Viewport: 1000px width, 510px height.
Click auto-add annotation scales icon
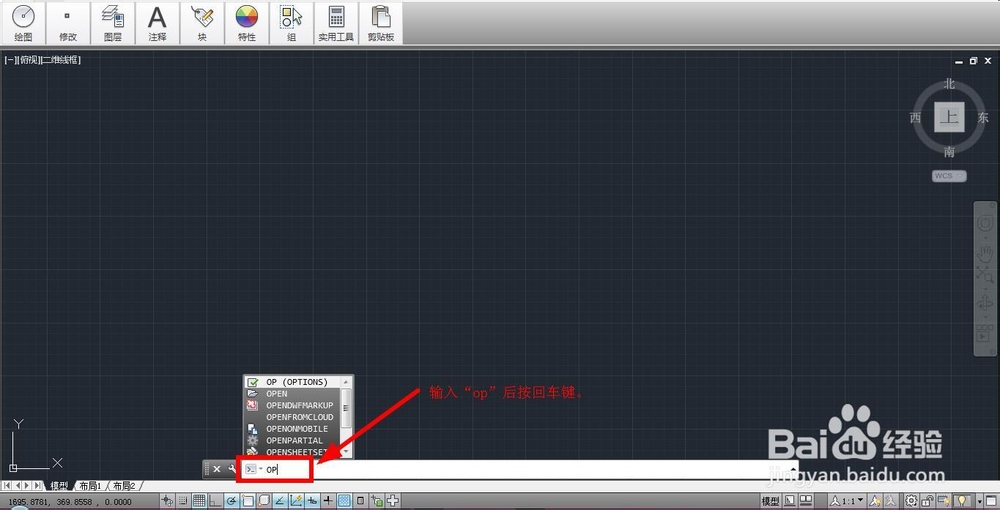coord(891,501)
